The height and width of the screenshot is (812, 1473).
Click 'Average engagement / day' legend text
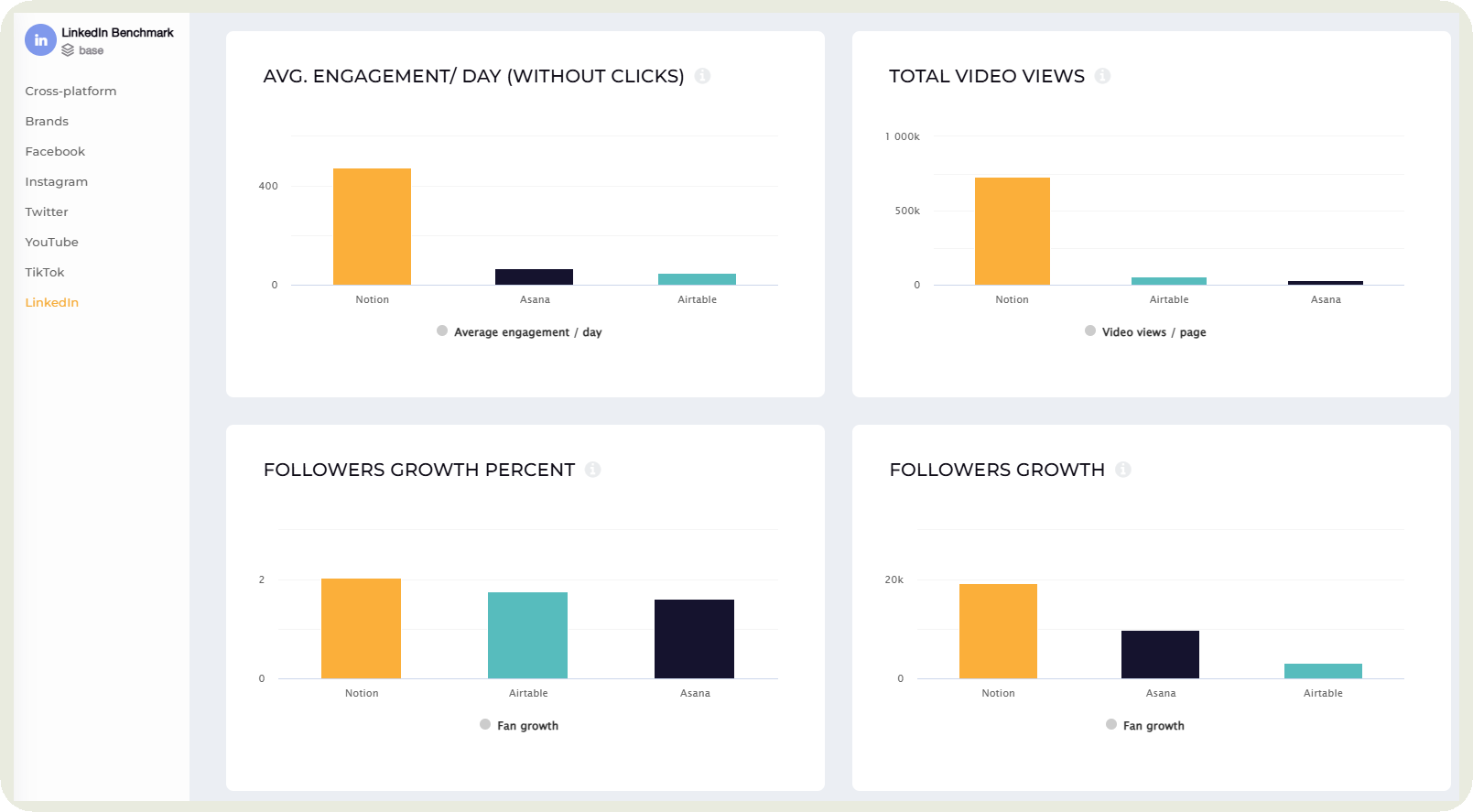[x=528, y=332]
